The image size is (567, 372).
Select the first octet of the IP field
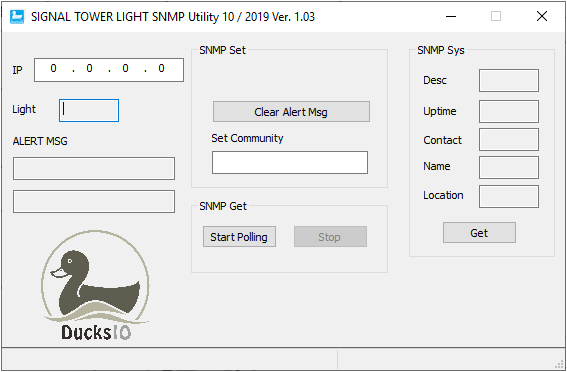click(54, 68)
